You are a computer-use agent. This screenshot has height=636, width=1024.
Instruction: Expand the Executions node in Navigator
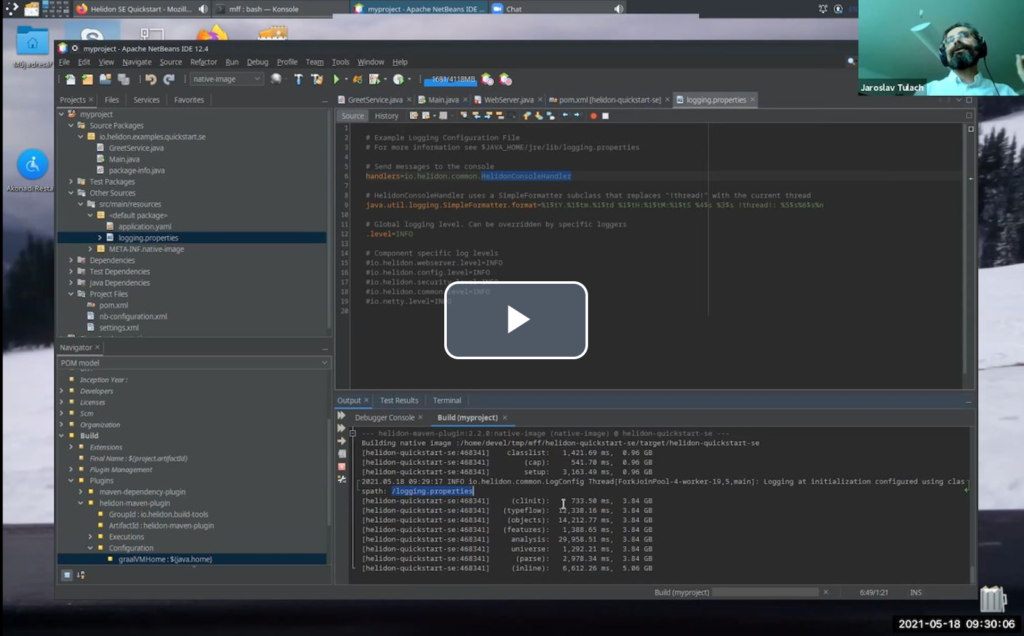pos(90,537)
